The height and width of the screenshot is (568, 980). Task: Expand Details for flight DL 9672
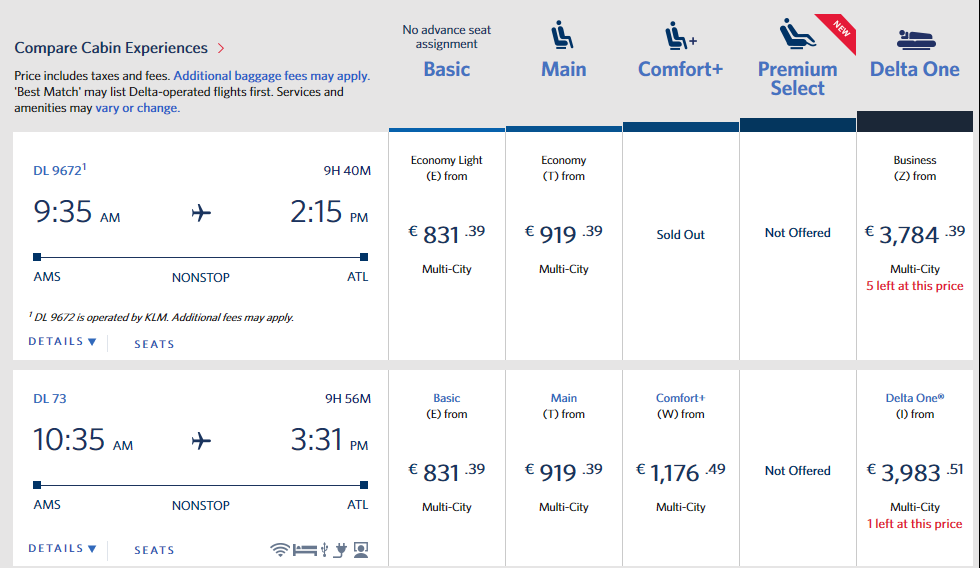62,342
